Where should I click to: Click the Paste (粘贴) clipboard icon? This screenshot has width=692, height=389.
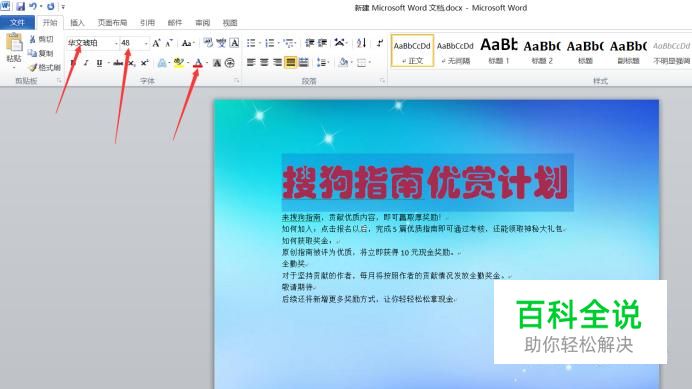coord(14,43)
